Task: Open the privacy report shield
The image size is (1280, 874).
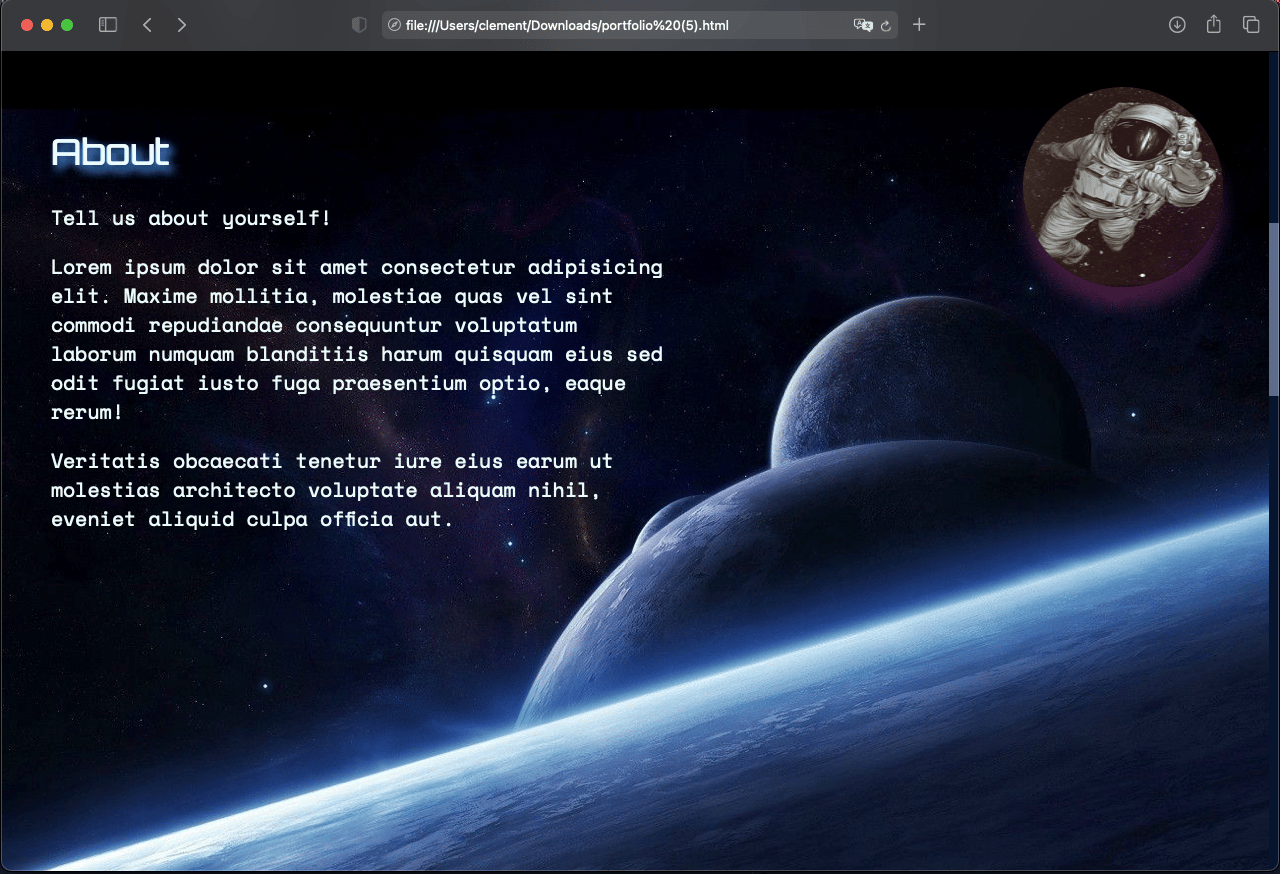Action: [x=360, y=25]
